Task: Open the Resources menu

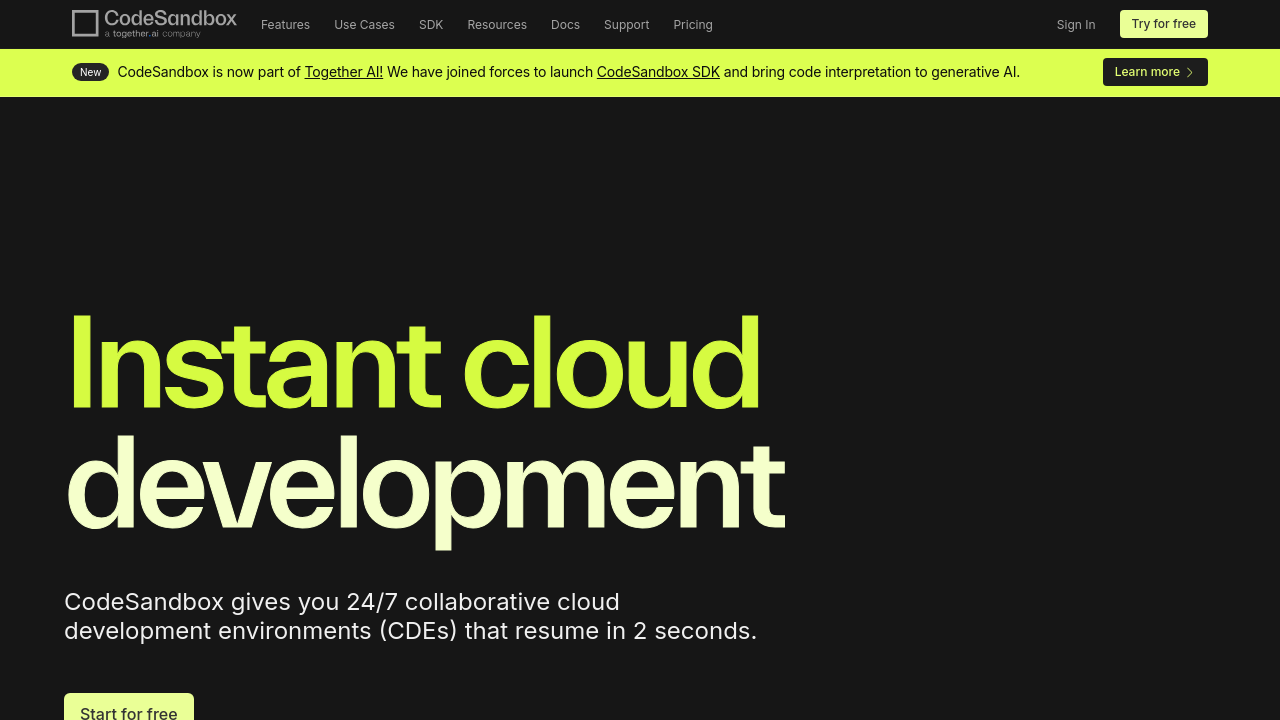Action: [x=497, y=25]
